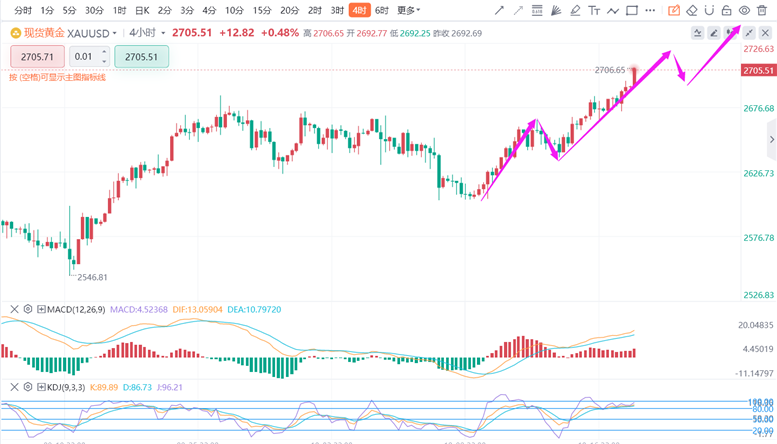The width and height of the screenshot is (777, 444).
Task: Click the trash icon to delete drawings
Action: [762, 10]
